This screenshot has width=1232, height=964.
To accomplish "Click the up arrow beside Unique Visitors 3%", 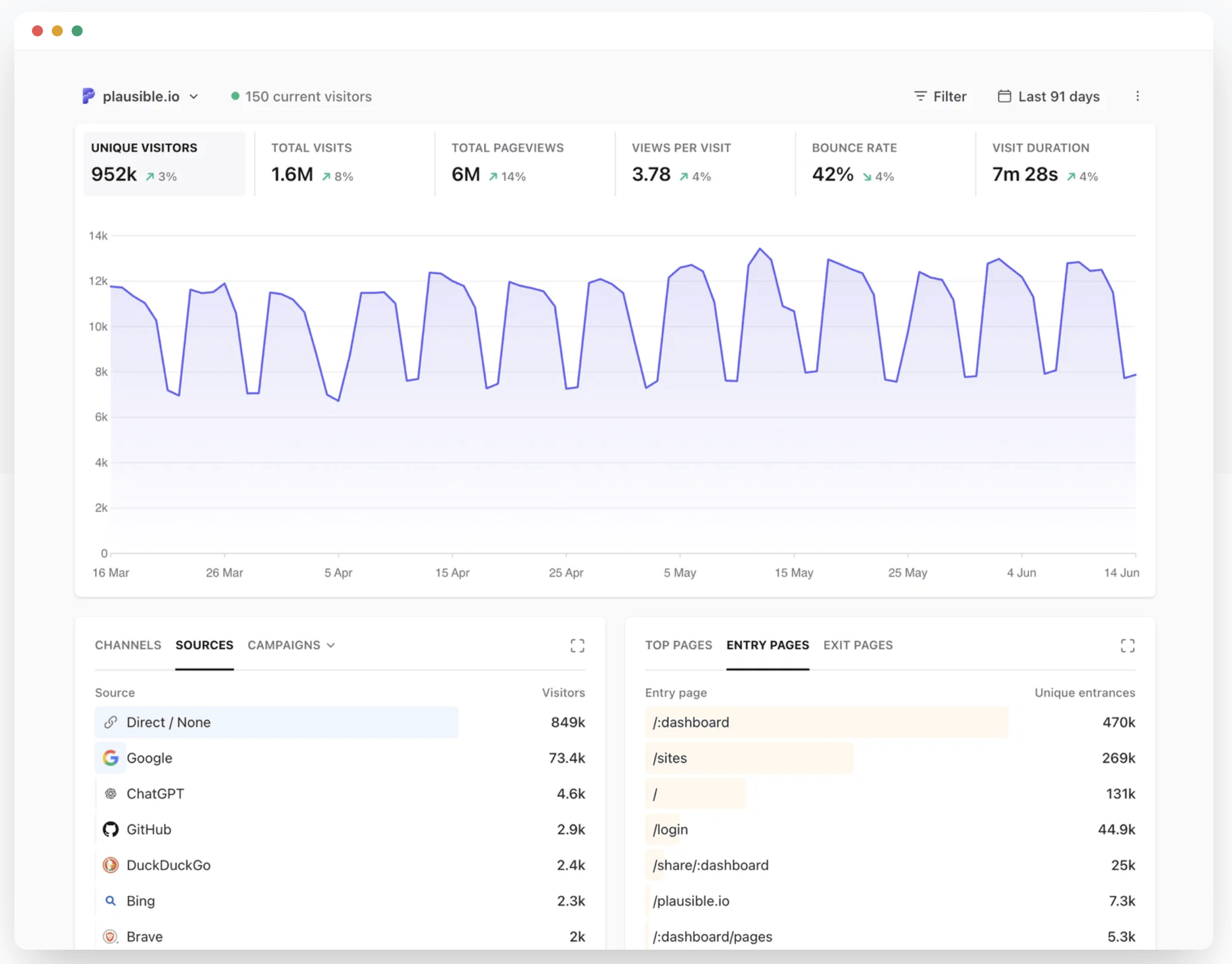I will pyautogui.click(x=150, y=177).
